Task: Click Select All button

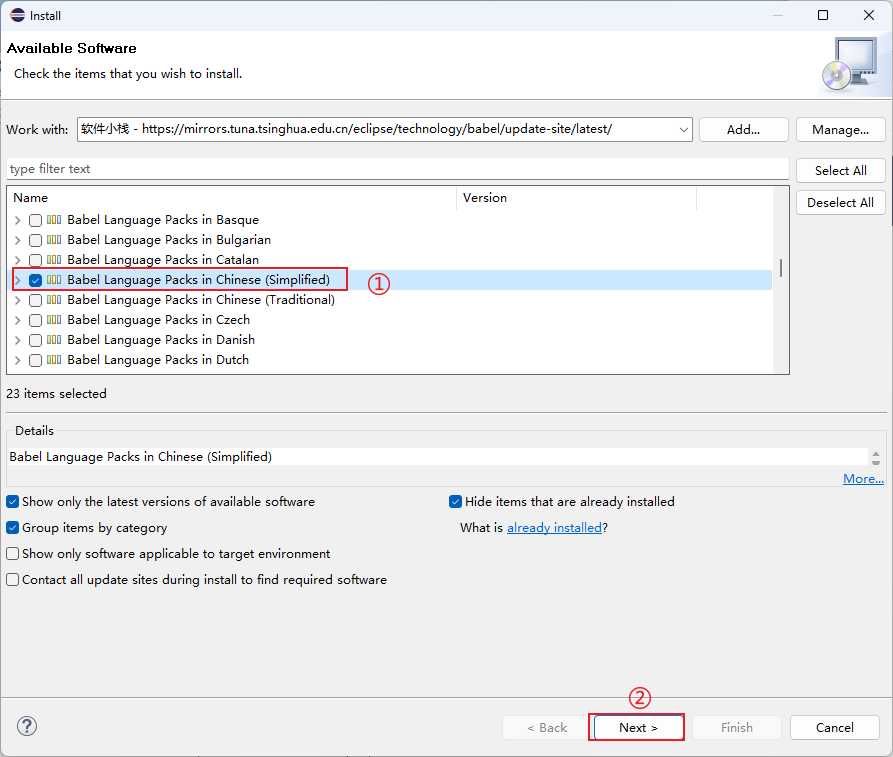Action: [x=840, y=170]
